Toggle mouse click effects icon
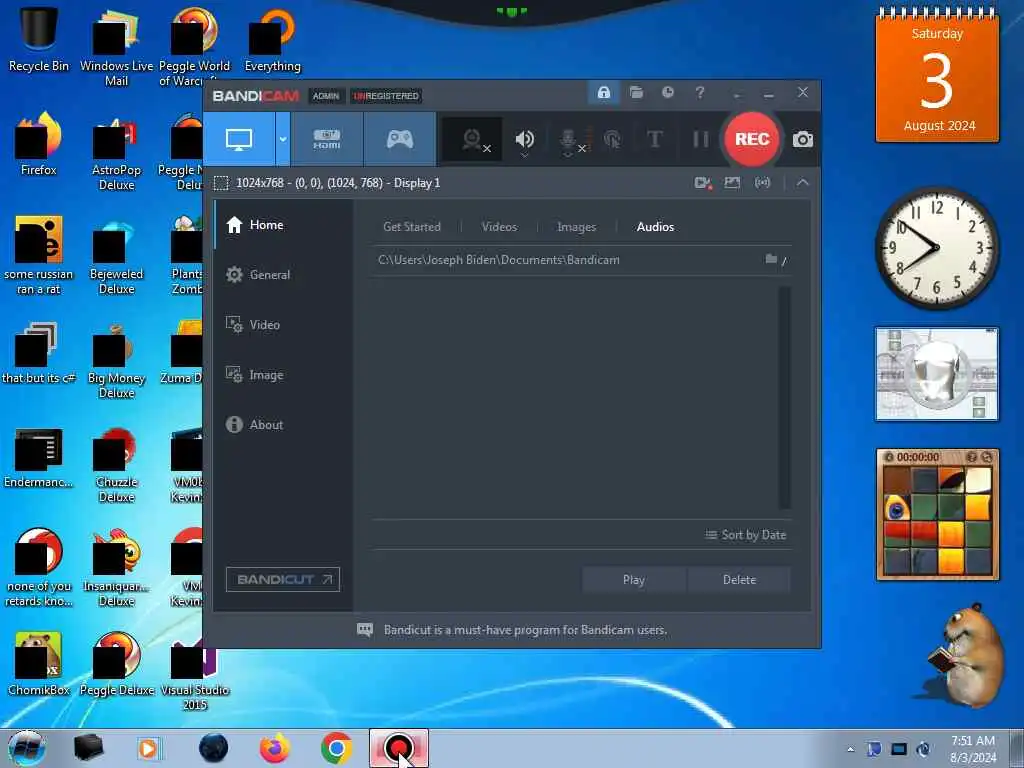Image resolution: width=1024 pixels, height=768 pixels. (612, 139)
